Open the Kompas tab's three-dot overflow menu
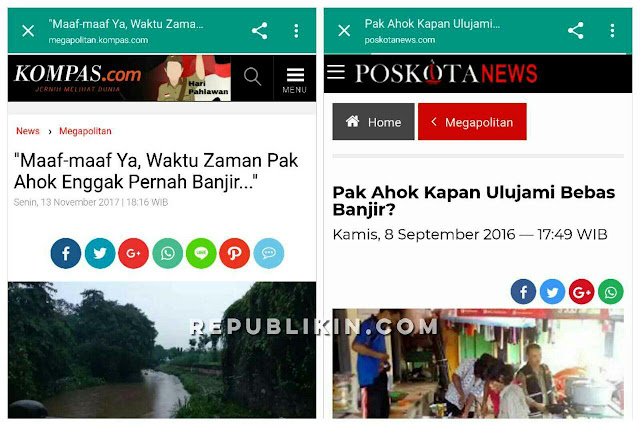640x426 pixels. click(296, 31)
